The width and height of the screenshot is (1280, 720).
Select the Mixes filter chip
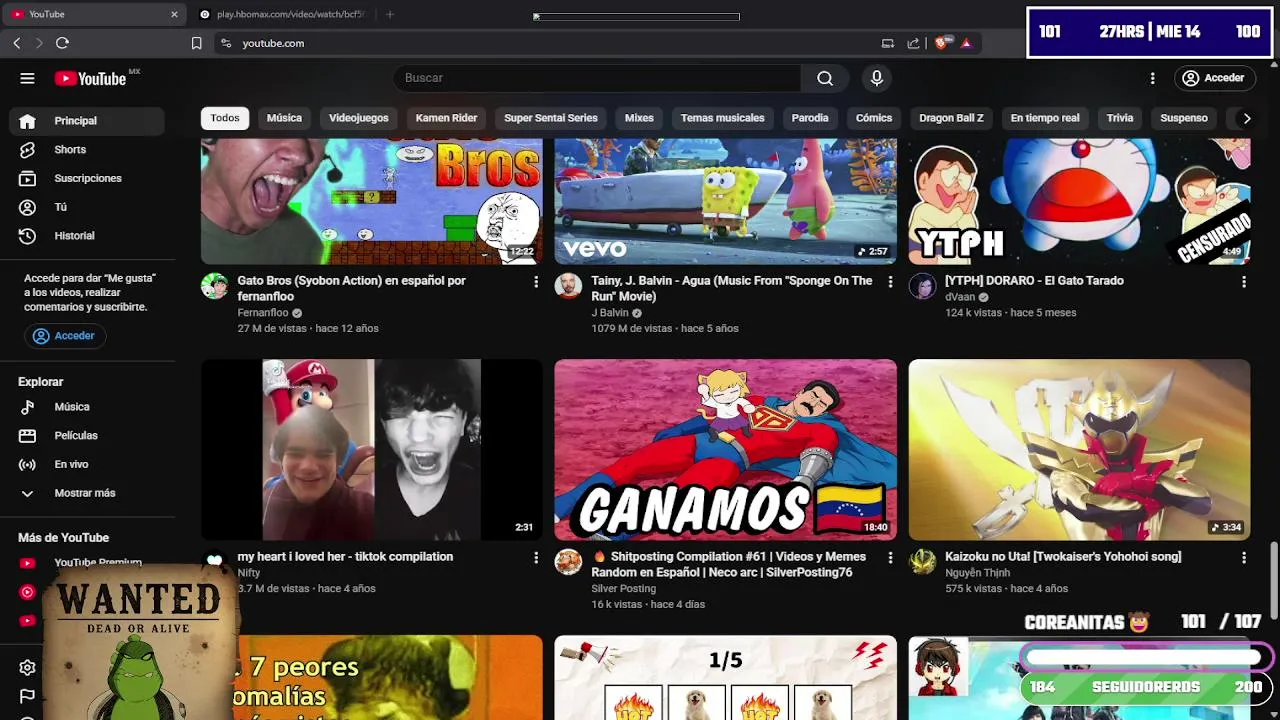[x=639, y=118]
